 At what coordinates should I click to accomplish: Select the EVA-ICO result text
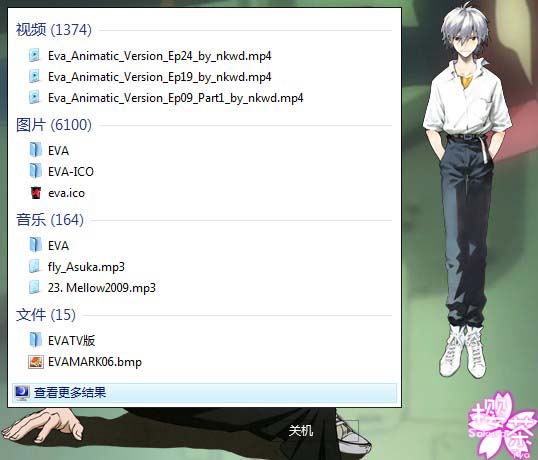pyautogui.click(x=71, y=172)
